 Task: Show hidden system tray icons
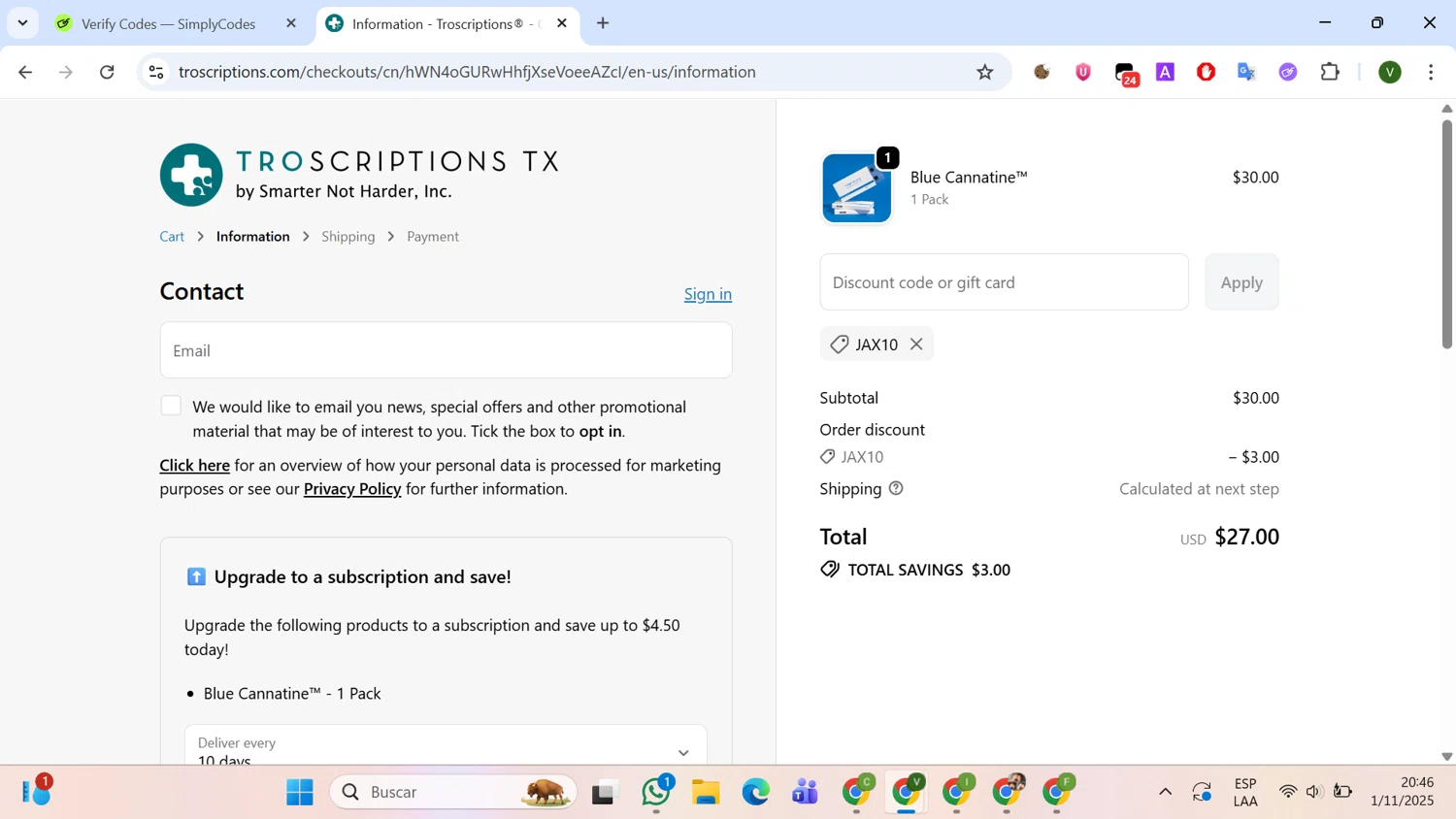[x=1165, y=792]
